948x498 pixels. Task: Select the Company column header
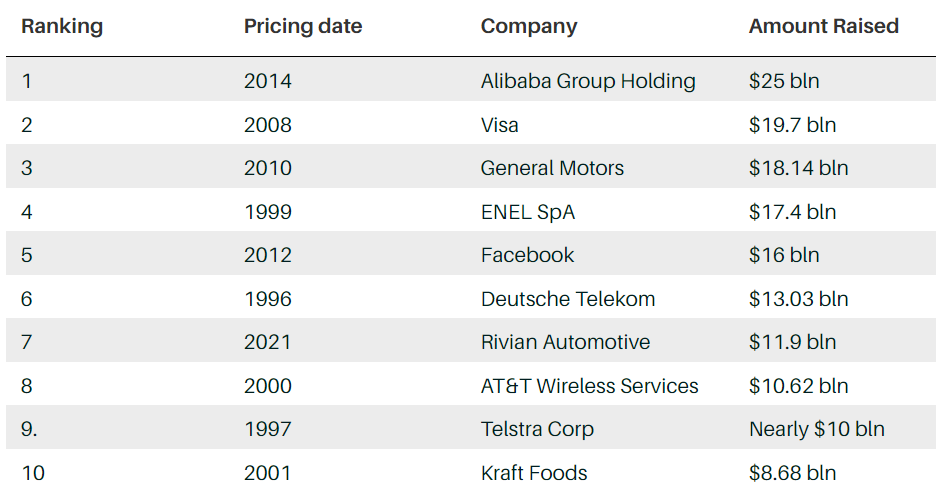529,27
